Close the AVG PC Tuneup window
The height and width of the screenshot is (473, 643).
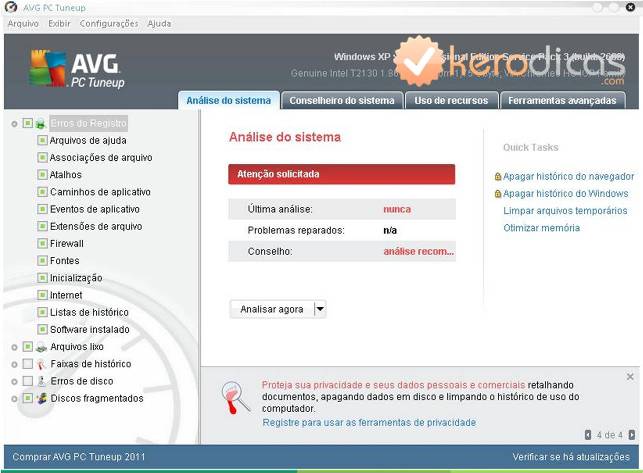(x=630, y=7)
